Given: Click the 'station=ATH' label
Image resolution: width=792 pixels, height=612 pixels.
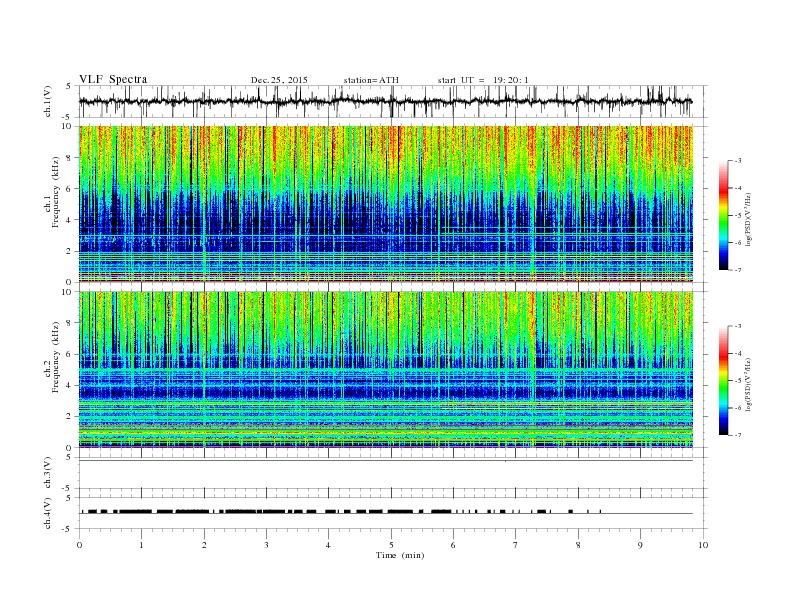Looking at the screenshot, I should click(x=371, y=80).
